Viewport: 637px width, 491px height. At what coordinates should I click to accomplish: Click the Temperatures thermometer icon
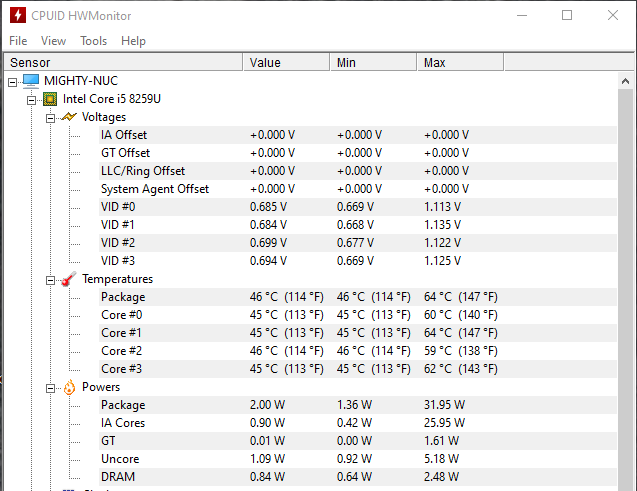[x=69, y=279]
